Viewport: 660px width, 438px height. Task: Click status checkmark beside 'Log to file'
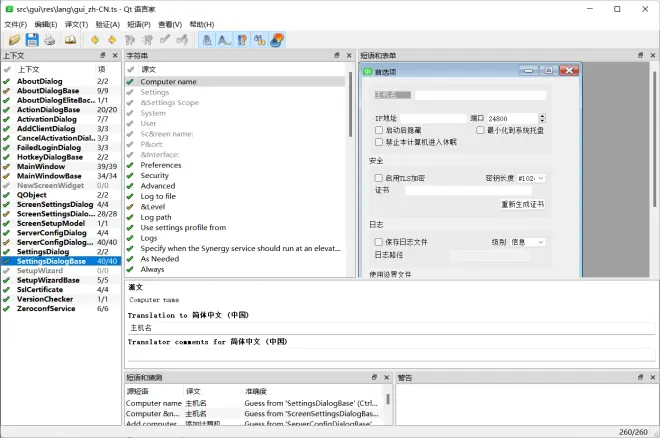coord(130,196)
